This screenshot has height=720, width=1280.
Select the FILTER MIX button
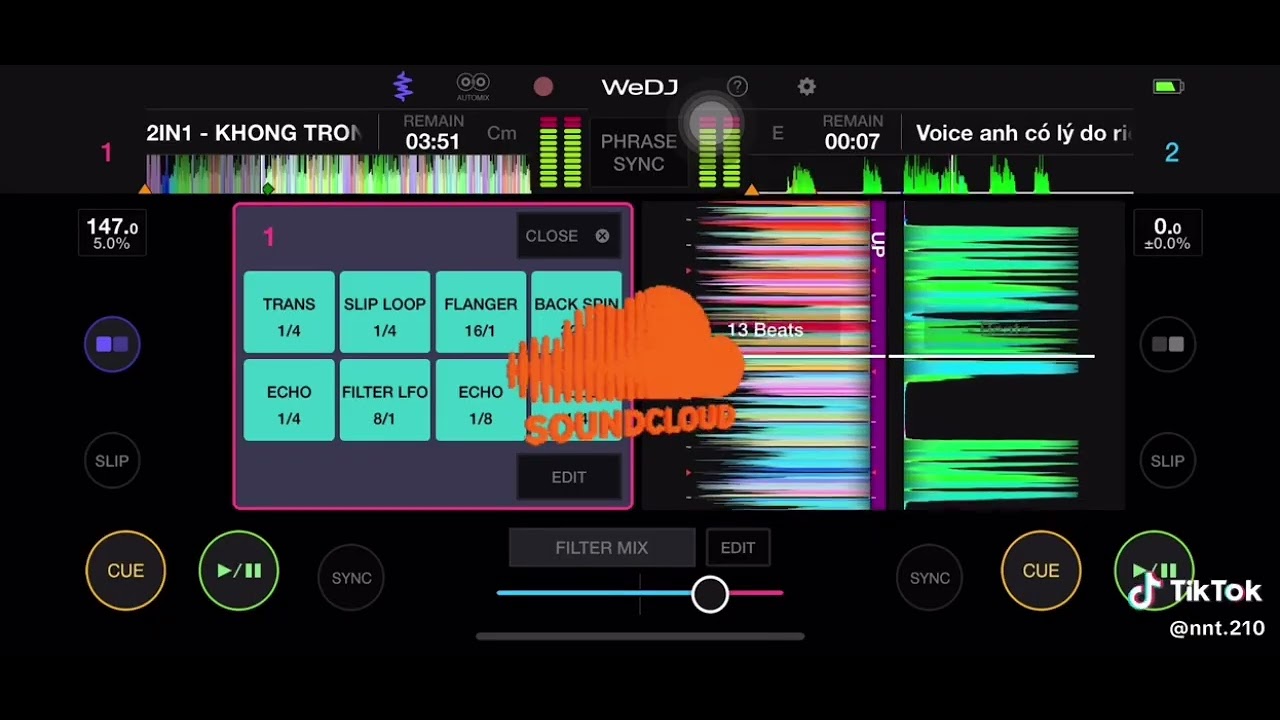602,548
